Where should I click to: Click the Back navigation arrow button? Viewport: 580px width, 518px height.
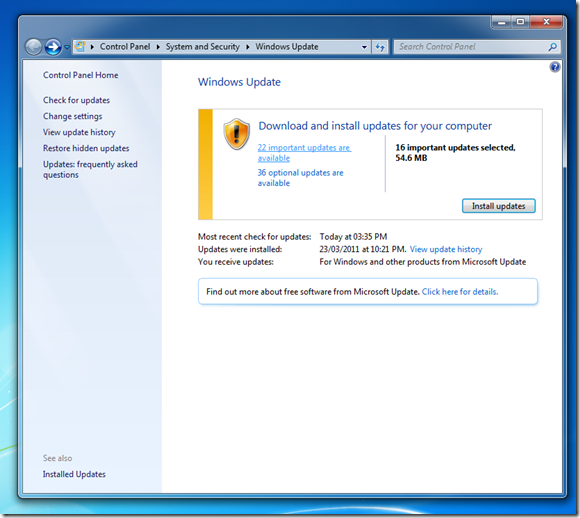[x=34, y=47]
